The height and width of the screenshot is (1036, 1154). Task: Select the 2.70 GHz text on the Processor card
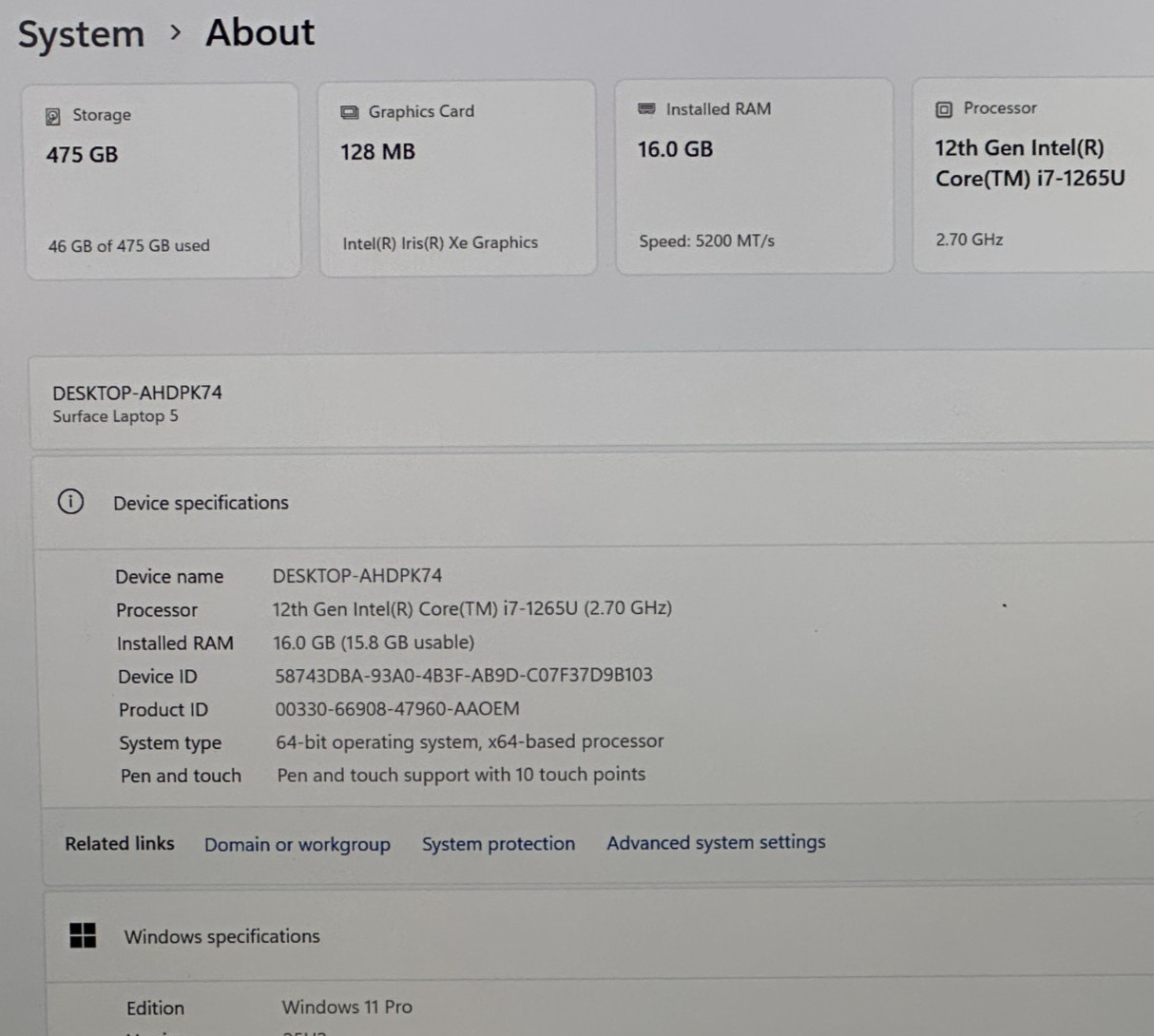click(x=969, y=240)
